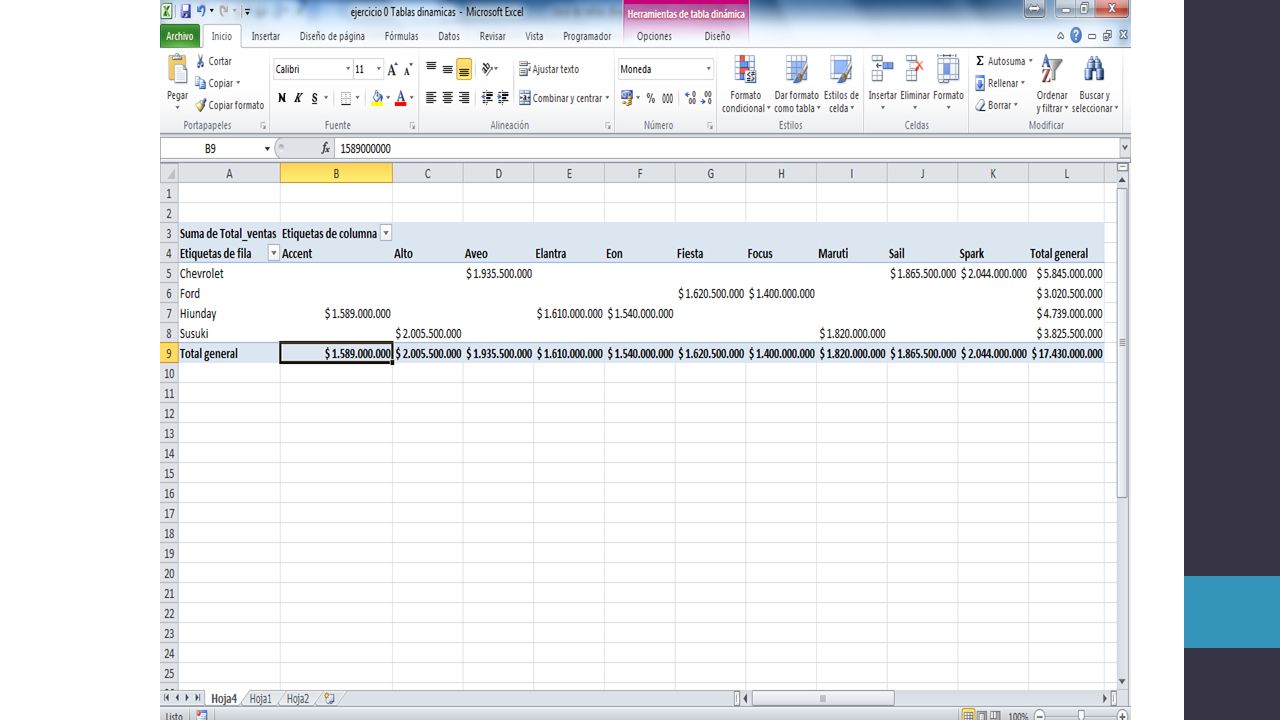
Task: Switch to Datos ribbon tab
Action: [x=449, y=36]
